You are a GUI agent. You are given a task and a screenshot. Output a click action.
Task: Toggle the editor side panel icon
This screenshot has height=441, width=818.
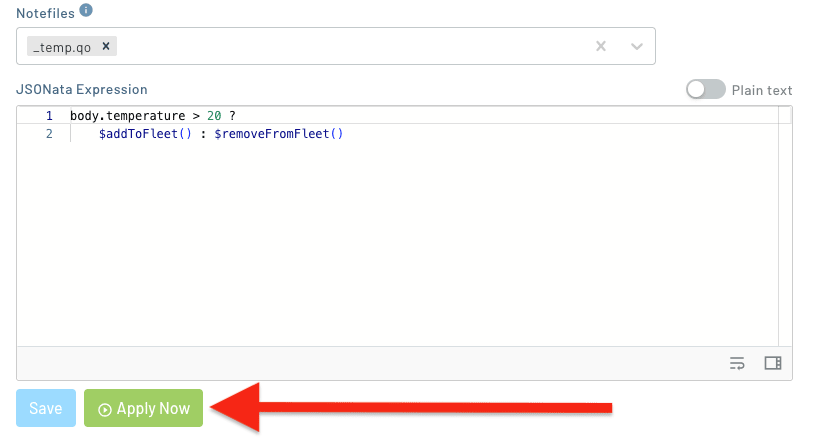pyautogui.click(x=773, y=363)
